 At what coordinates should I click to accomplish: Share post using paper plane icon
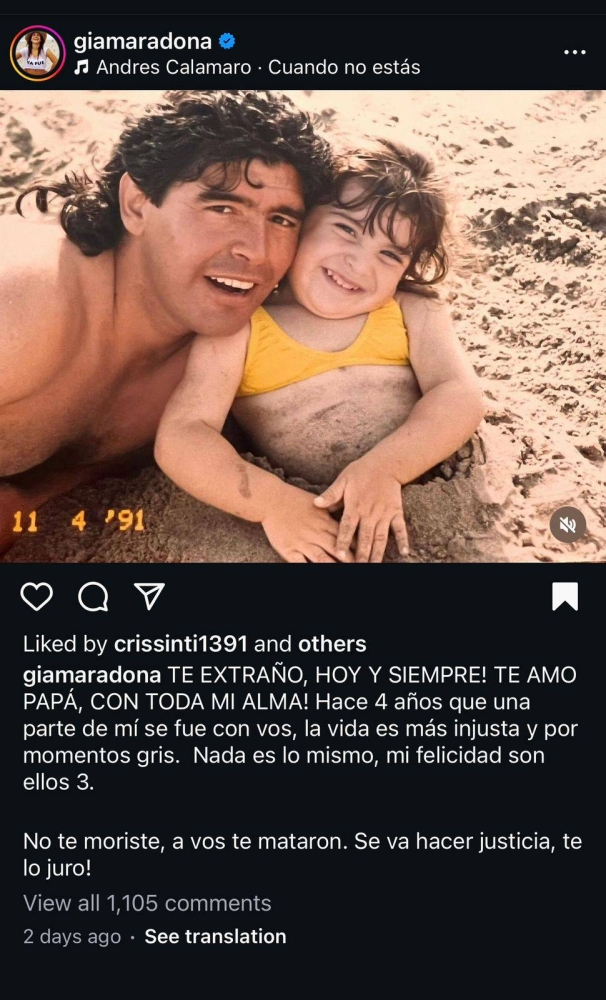tap(150, 596)
